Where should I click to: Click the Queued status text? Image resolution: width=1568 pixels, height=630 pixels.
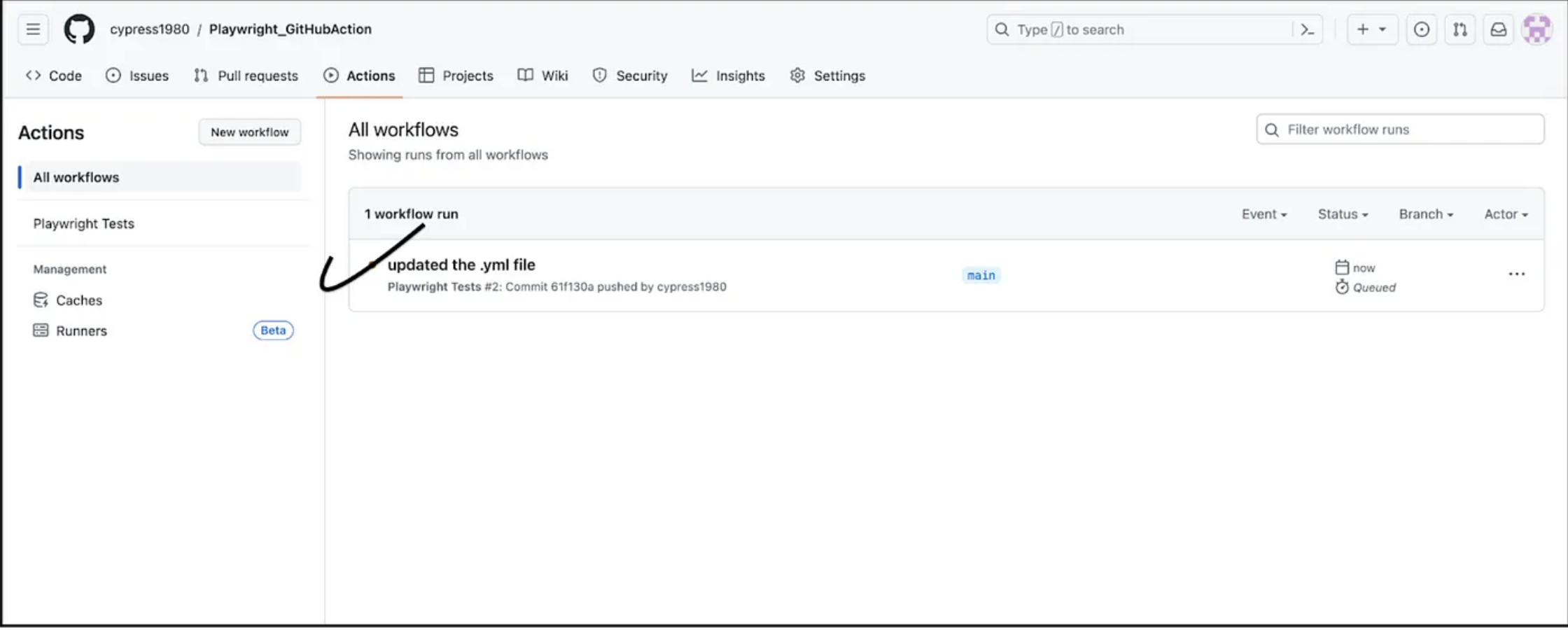[1374, 288]
